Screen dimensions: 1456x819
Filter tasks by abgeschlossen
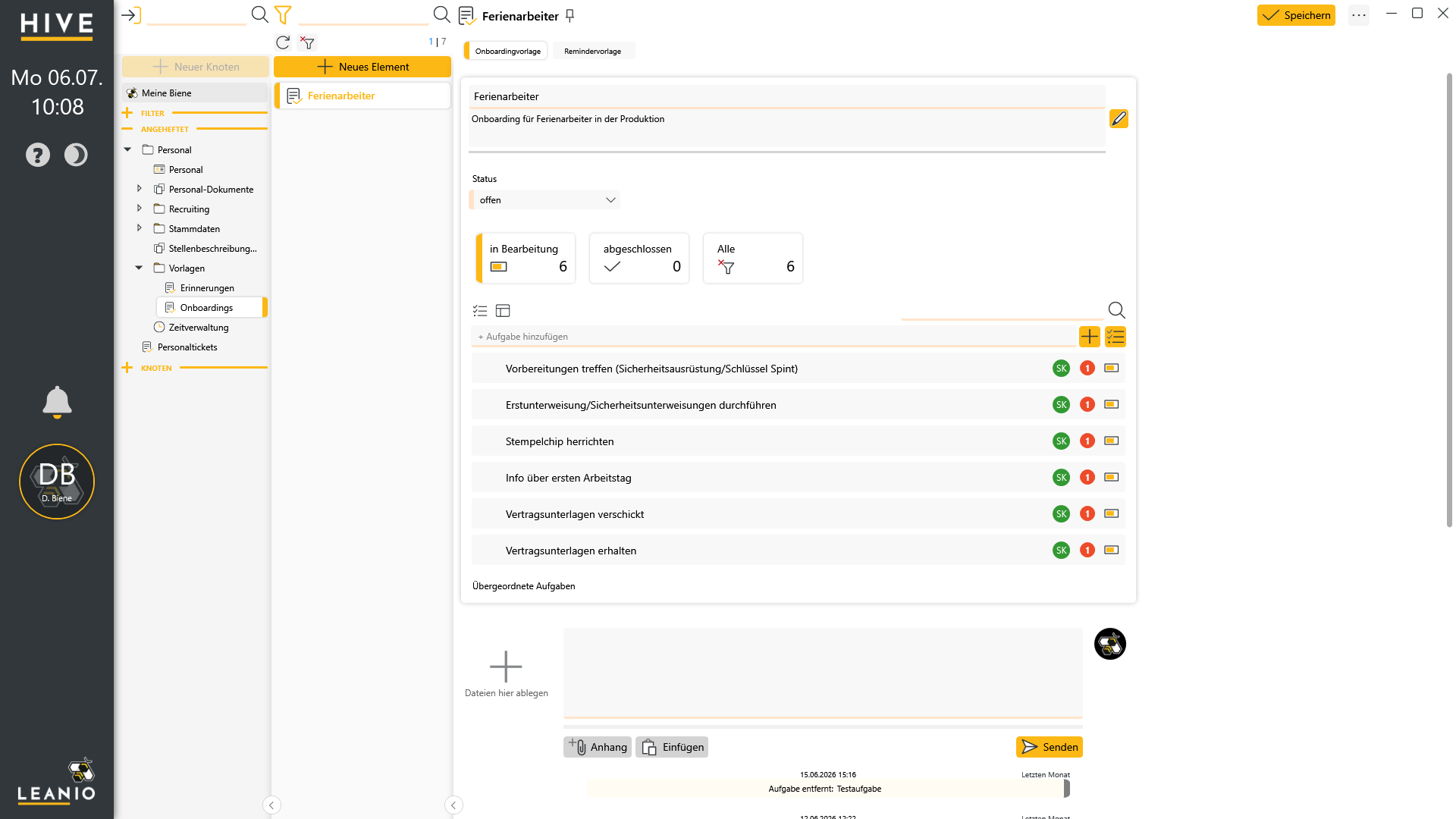pos(639,259)
